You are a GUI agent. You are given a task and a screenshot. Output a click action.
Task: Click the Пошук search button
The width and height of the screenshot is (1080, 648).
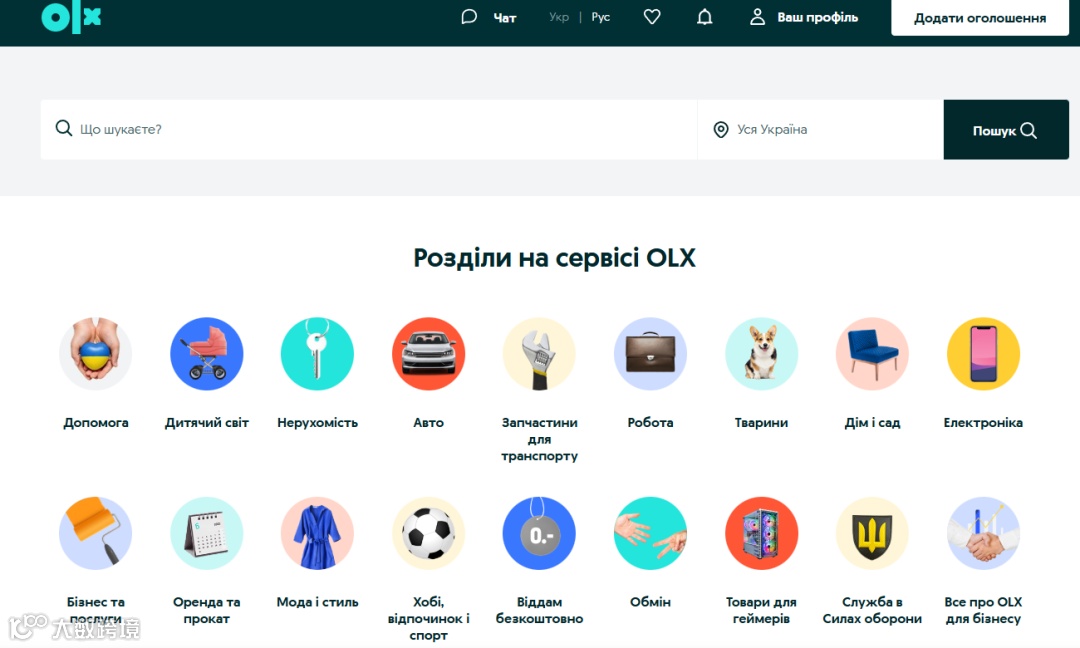[1006, 129]
